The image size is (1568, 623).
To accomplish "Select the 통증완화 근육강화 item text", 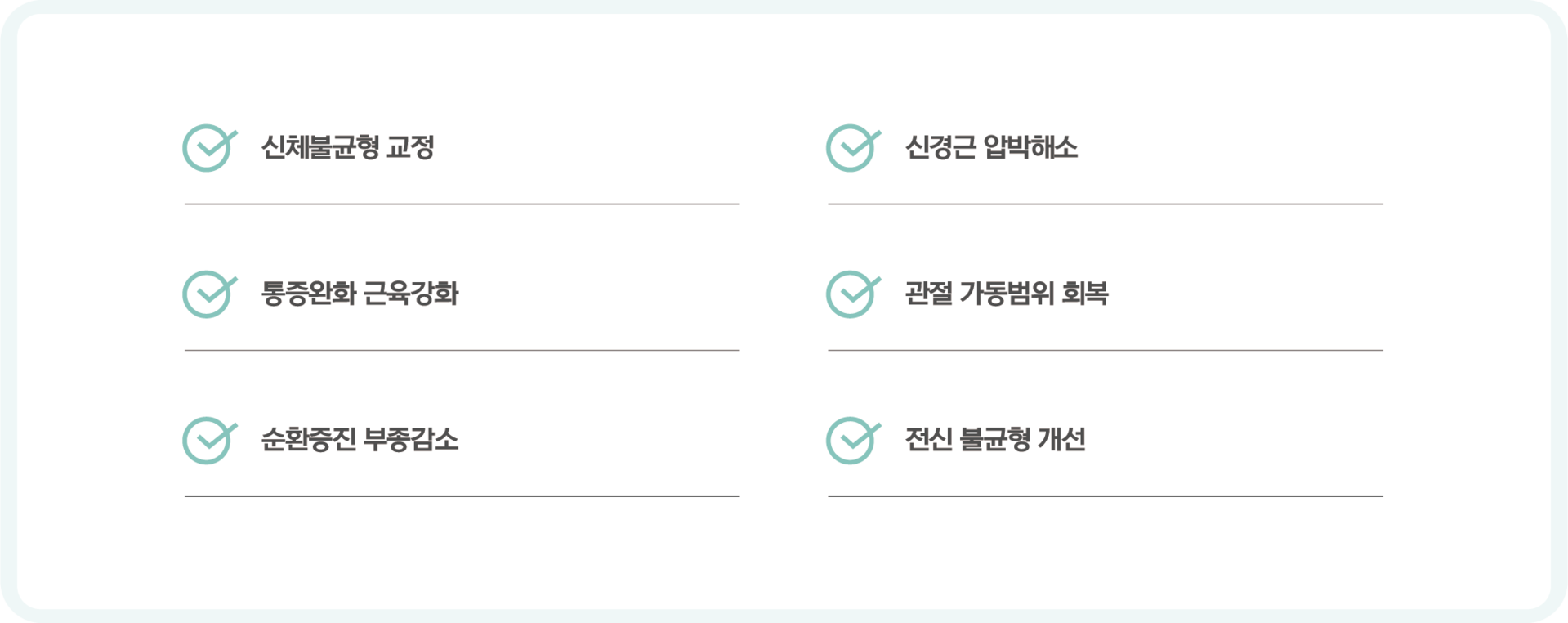I will click(360, 294).
